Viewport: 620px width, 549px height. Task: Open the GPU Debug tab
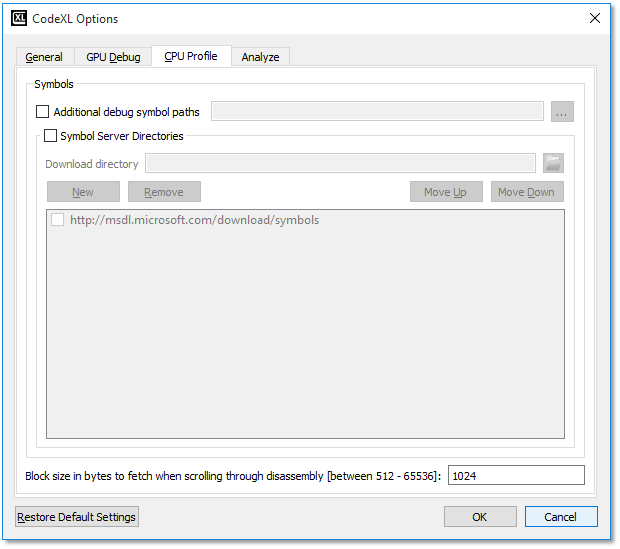tap(113, 57)
